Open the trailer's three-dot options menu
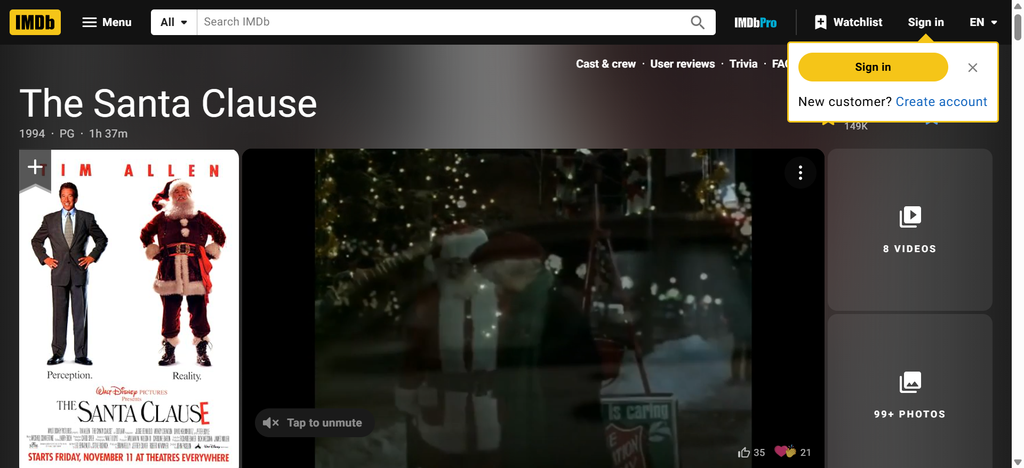1024x468 pixels. [x=800, y=173]
